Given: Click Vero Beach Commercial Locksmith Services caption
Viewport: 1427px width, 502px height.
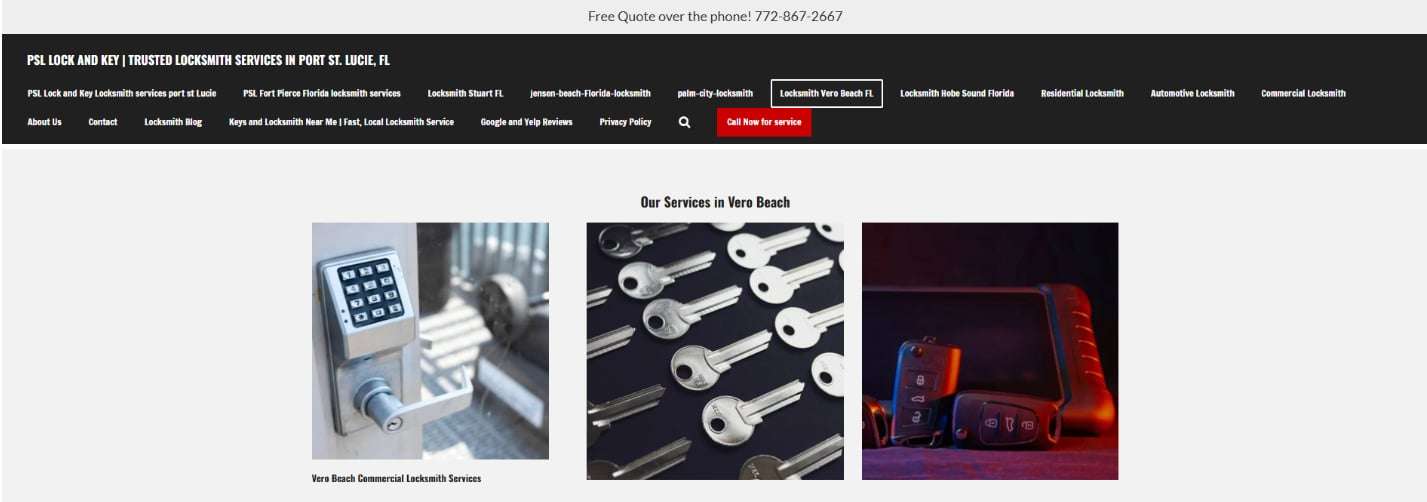Looking at the screenshot, I should point(396,478).
